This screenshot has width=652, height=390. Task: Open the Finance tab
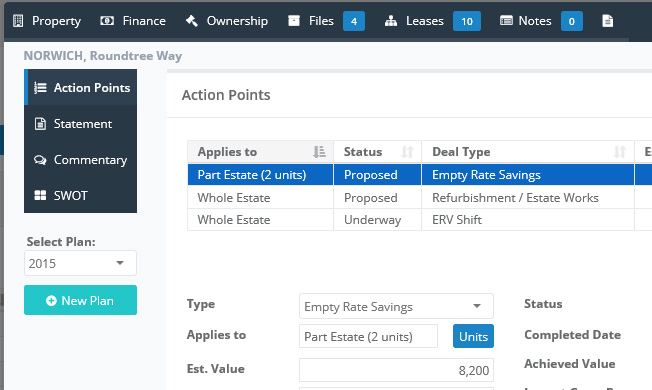point(133,21)
